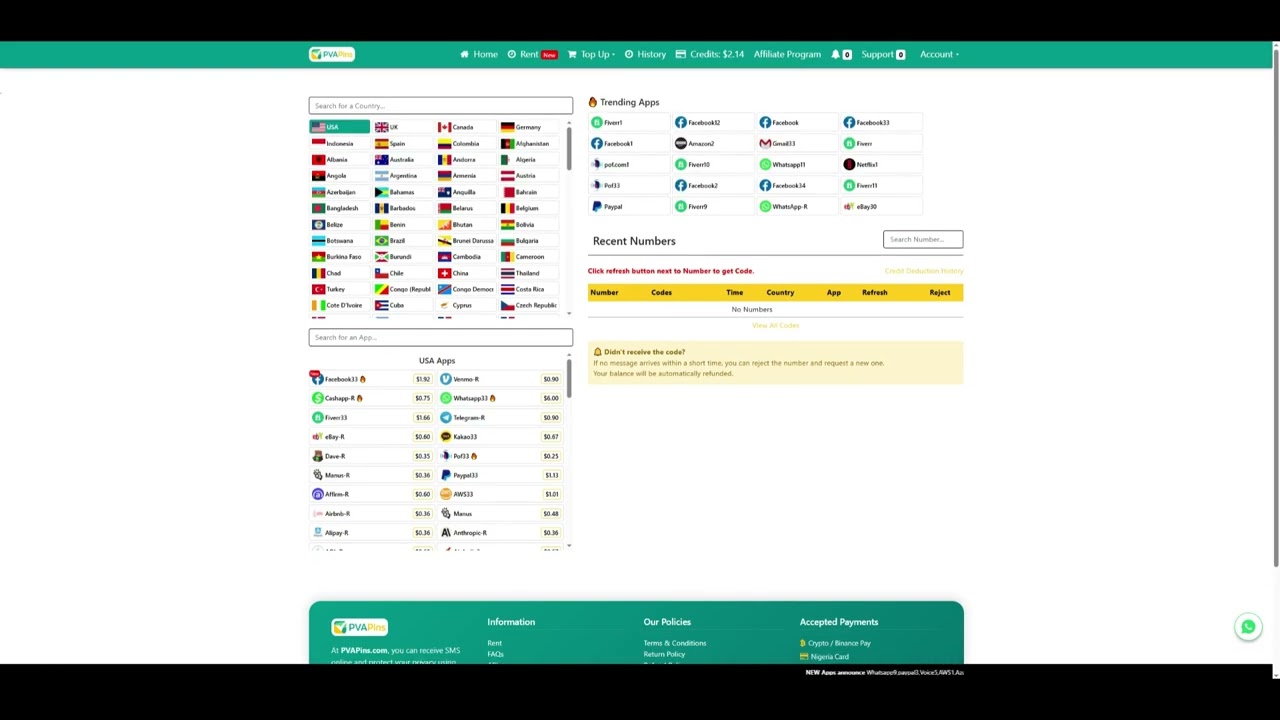Click USA Apps list scrollbar

coord(569,380)
